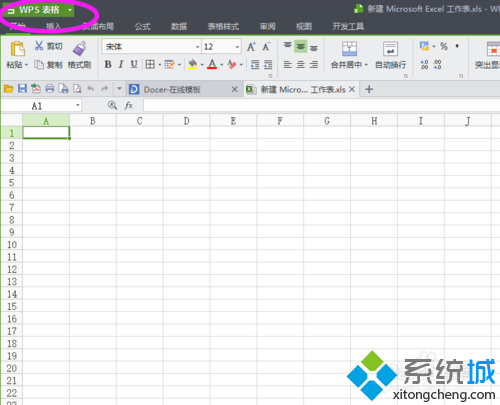This screenshot has height=405, width=500.
Task: Click the fill color bucket icon
Action: click(193, 64)
